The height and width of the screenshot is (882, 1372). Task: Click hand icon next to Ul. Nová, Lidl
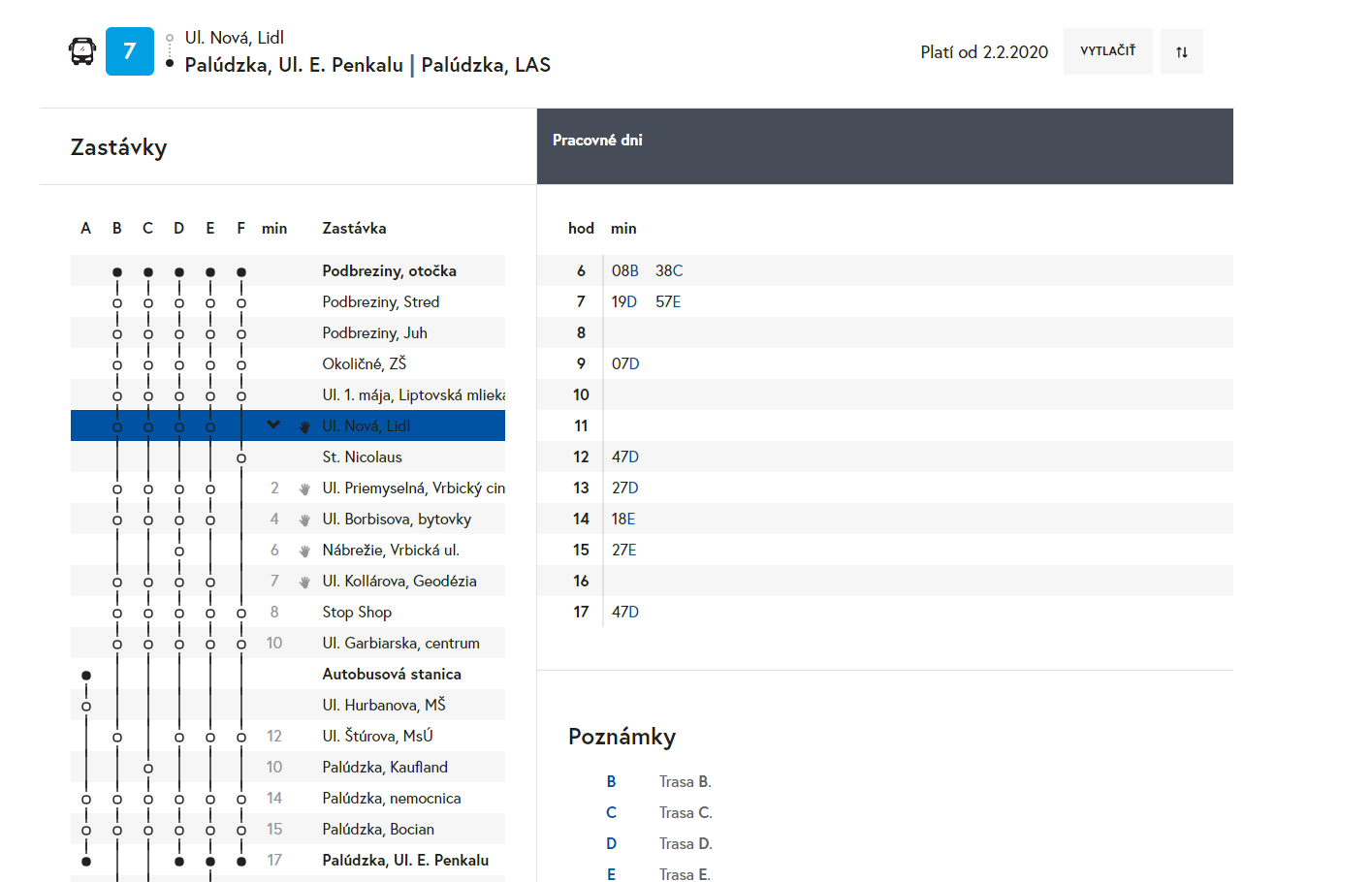click(x=304, y=426)
